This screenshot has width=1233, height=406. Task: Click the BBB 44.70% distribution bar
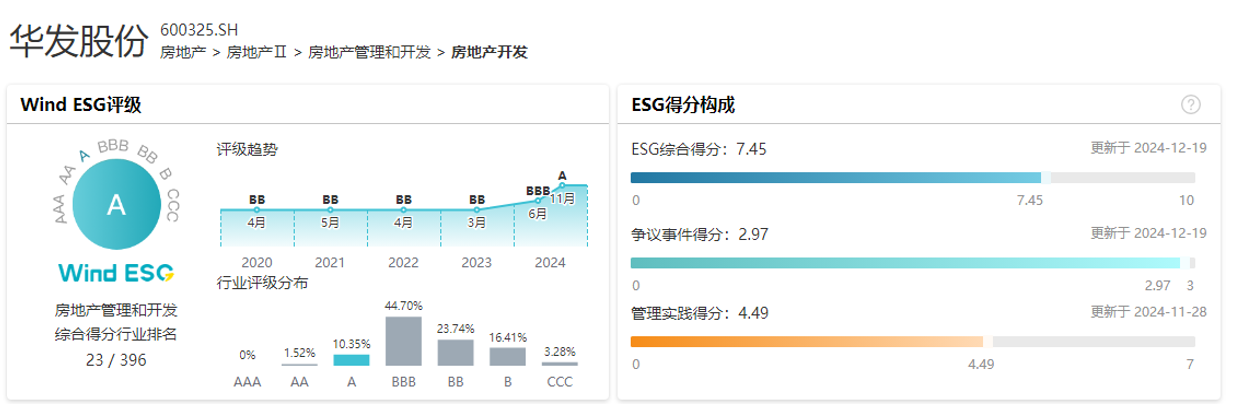tap(404, 341)
